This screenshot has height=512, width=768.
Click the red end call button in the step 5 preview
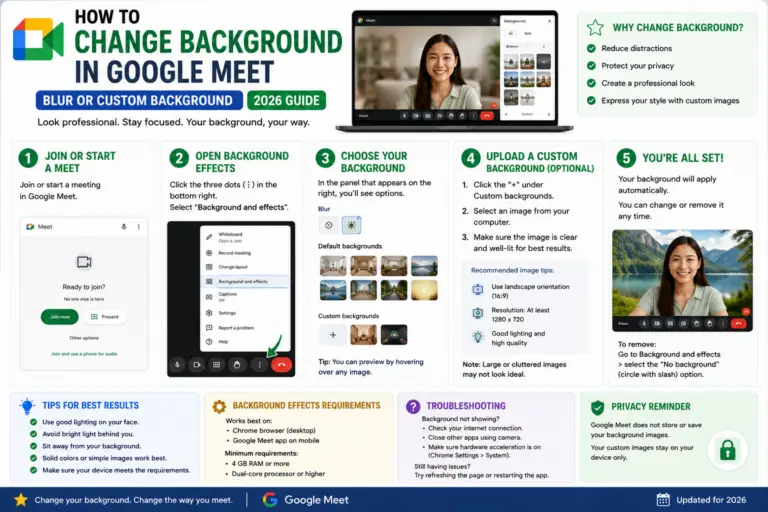(738, 323)
